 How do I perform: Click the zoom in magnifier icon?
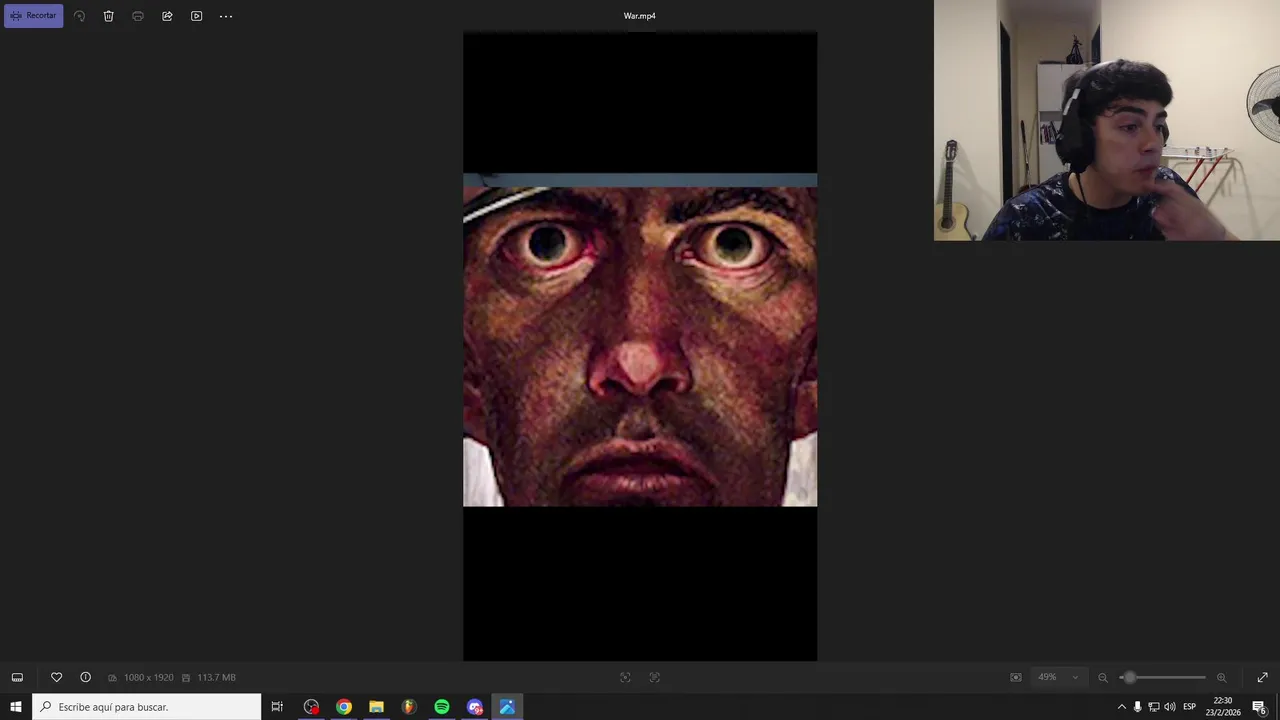pos(1221,677)
